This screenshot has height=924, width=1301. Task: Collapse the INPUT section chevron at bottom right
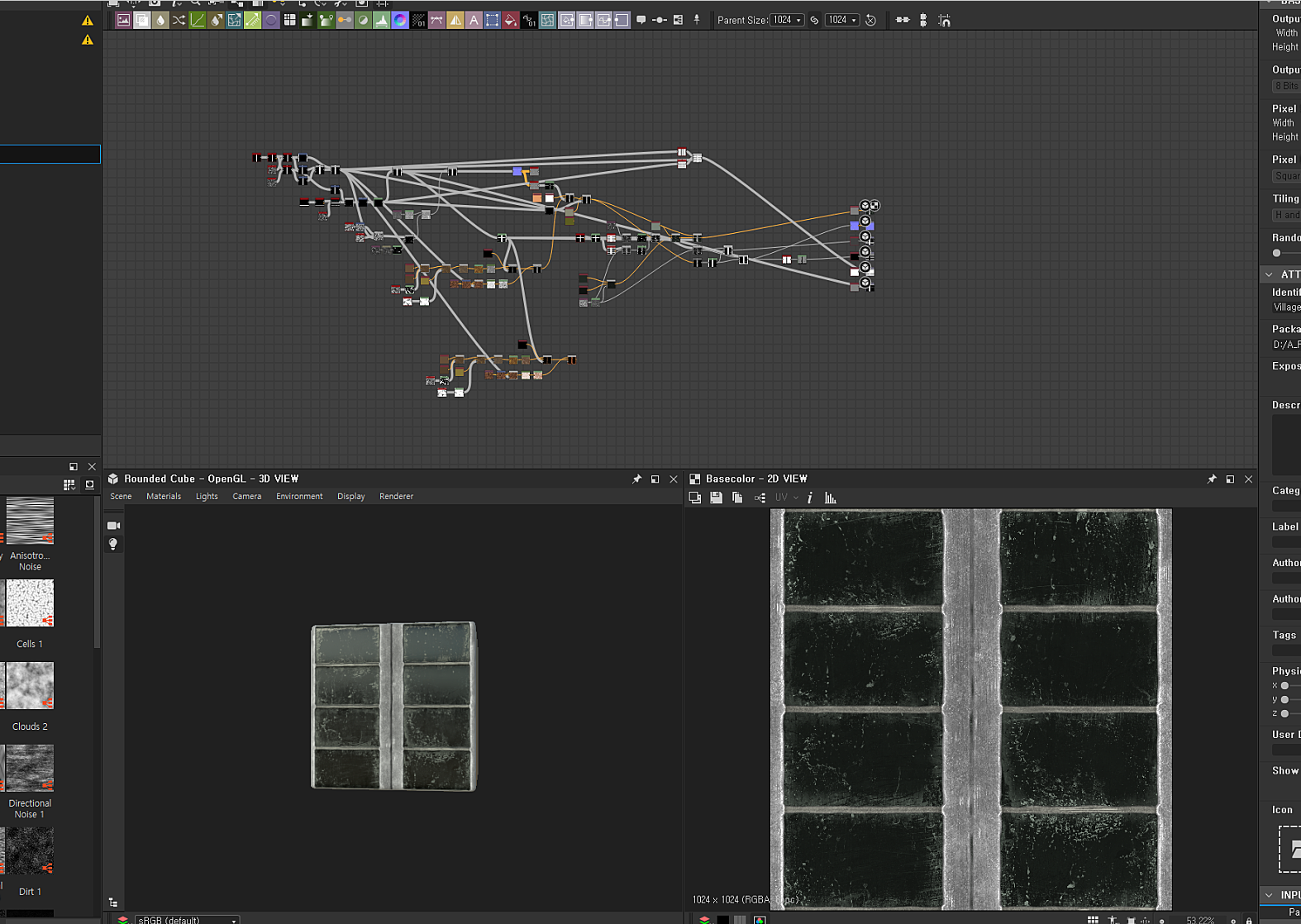(1269, 895)
